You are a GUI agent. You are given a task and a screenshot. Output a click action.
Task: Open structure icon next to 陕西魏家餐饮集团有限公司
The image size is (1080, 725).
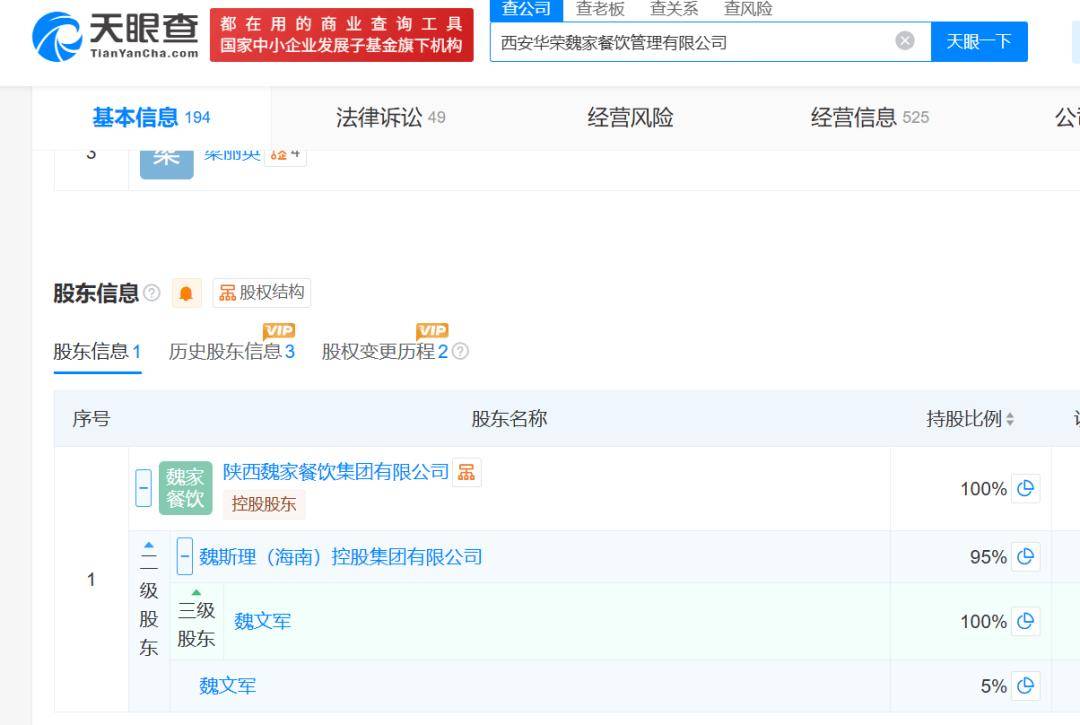466,472
